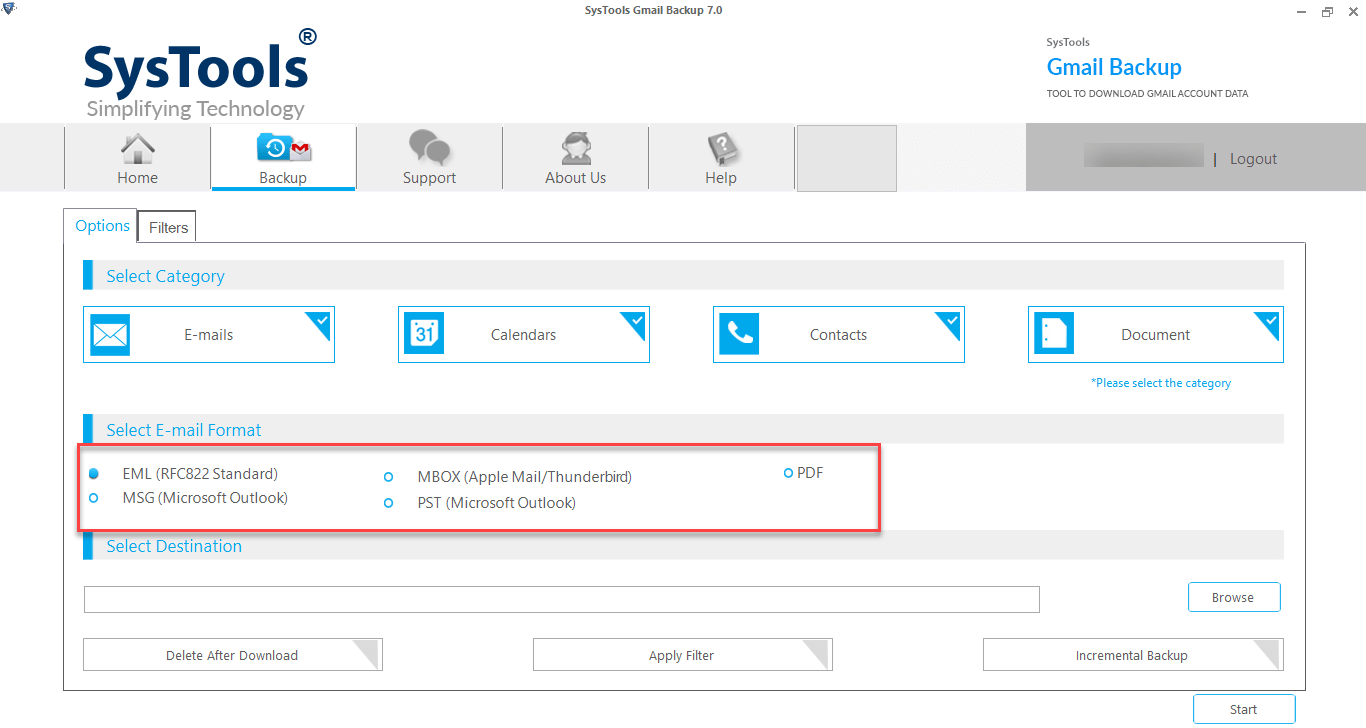
Task: Click the Contacts phone icon
Action: (739, 334)
